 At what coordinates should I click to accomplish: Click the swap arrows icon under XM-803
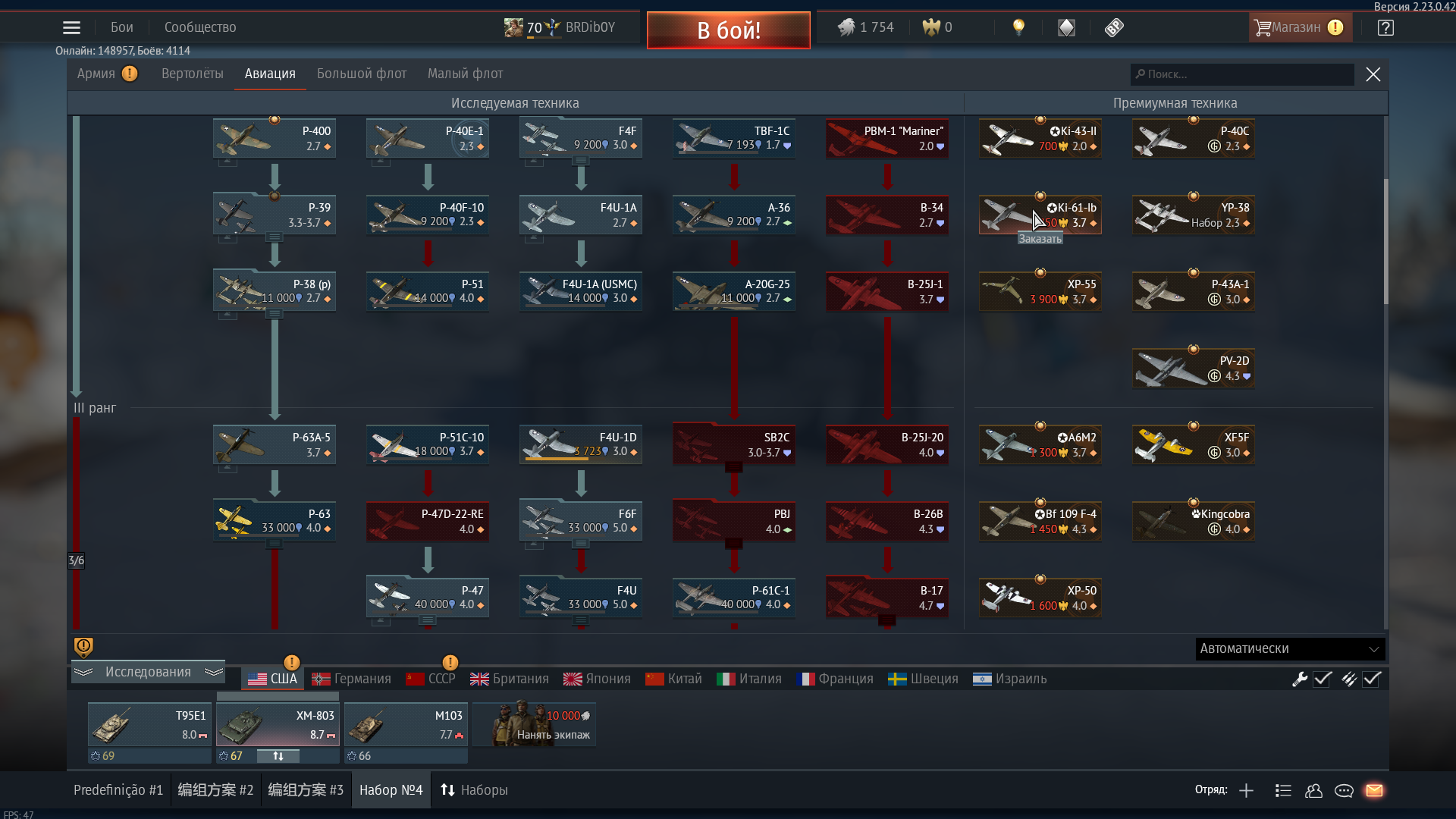(x=278, y=755)
